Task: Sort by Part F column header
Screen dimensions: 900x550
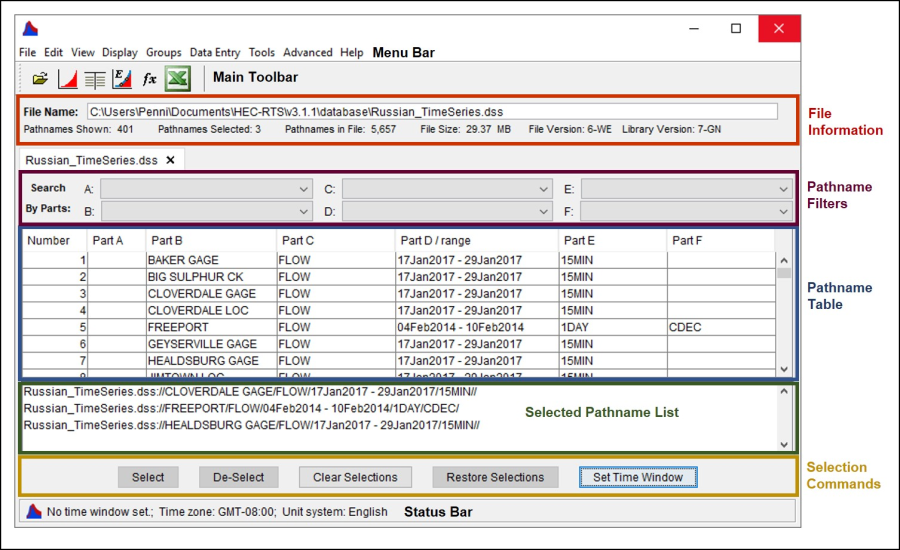Action: pyautogui.click(x=721, y=241)
